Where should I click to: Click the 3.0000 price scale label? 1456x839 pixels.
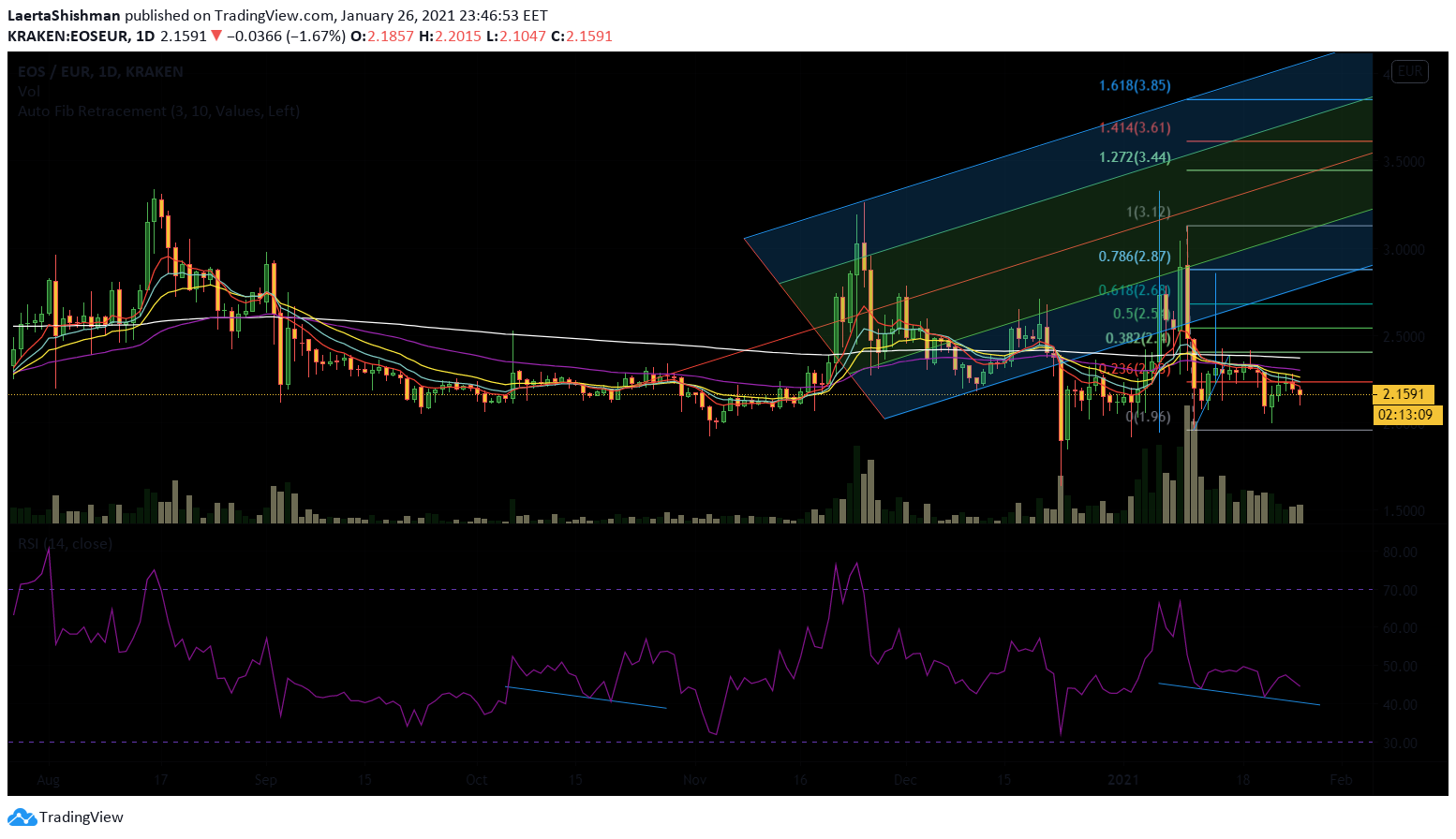coord(1404,250)
